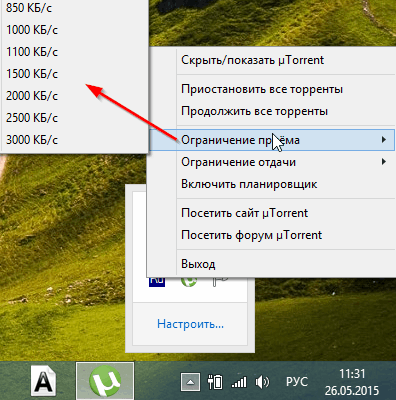Viewport: 396px width, 400px height.
Task: Expand the Ограничение отдачи arrow
Action: click(x=384, y=162)
